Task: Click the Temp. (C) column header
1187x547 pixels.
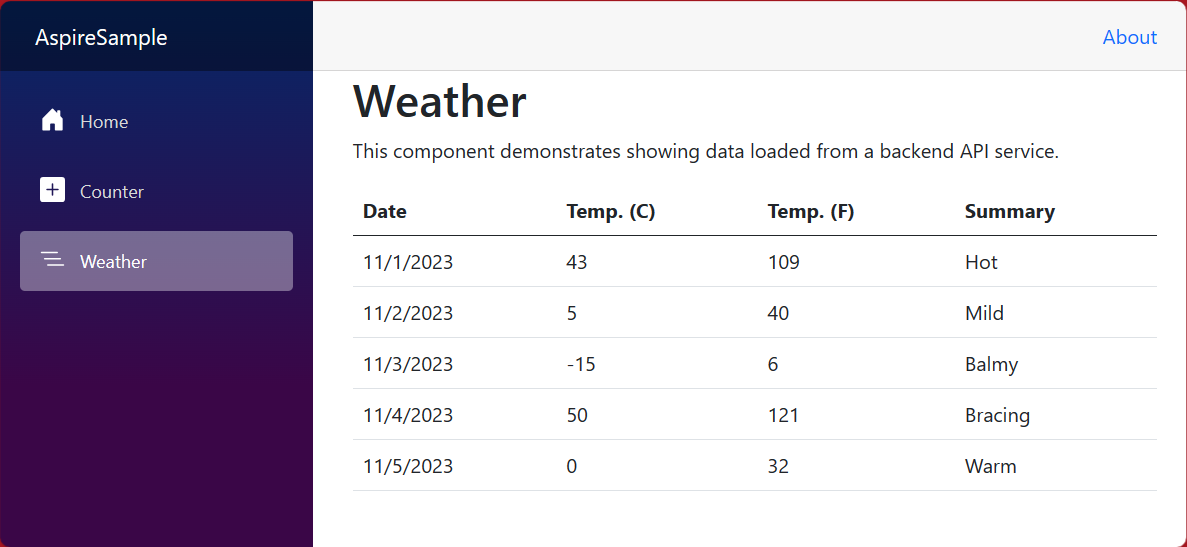Action: pyautogui.click(x=610, y=211)
